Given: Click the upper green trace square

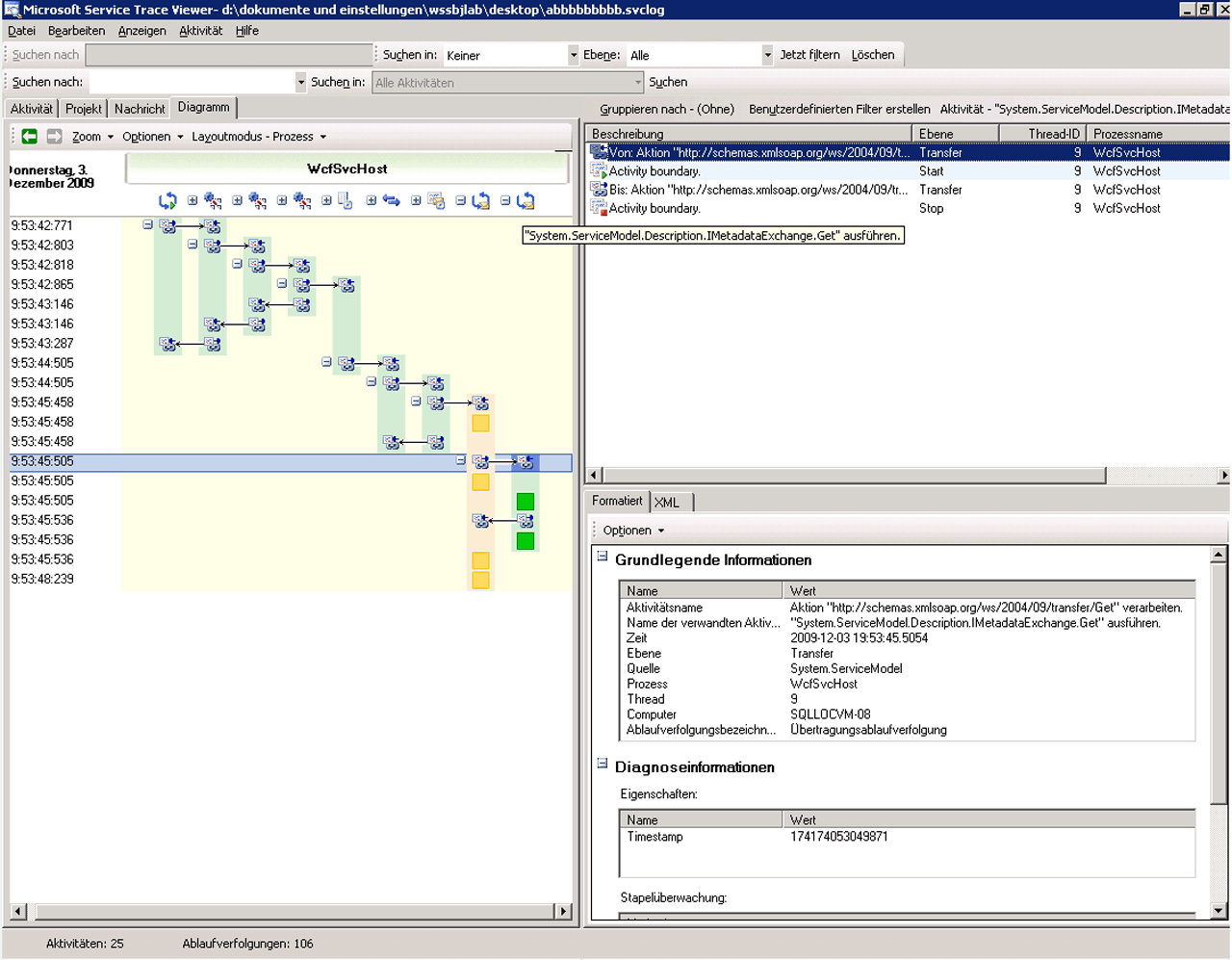Looking at the screenshot, I should pyautogui.click(x=525, y=501).
